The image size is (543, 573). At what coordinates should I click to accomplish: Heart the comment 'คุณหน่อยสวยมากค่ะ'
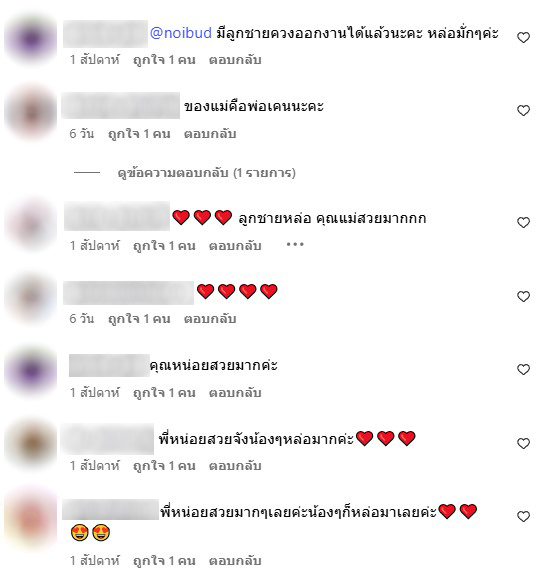[523, 369]
